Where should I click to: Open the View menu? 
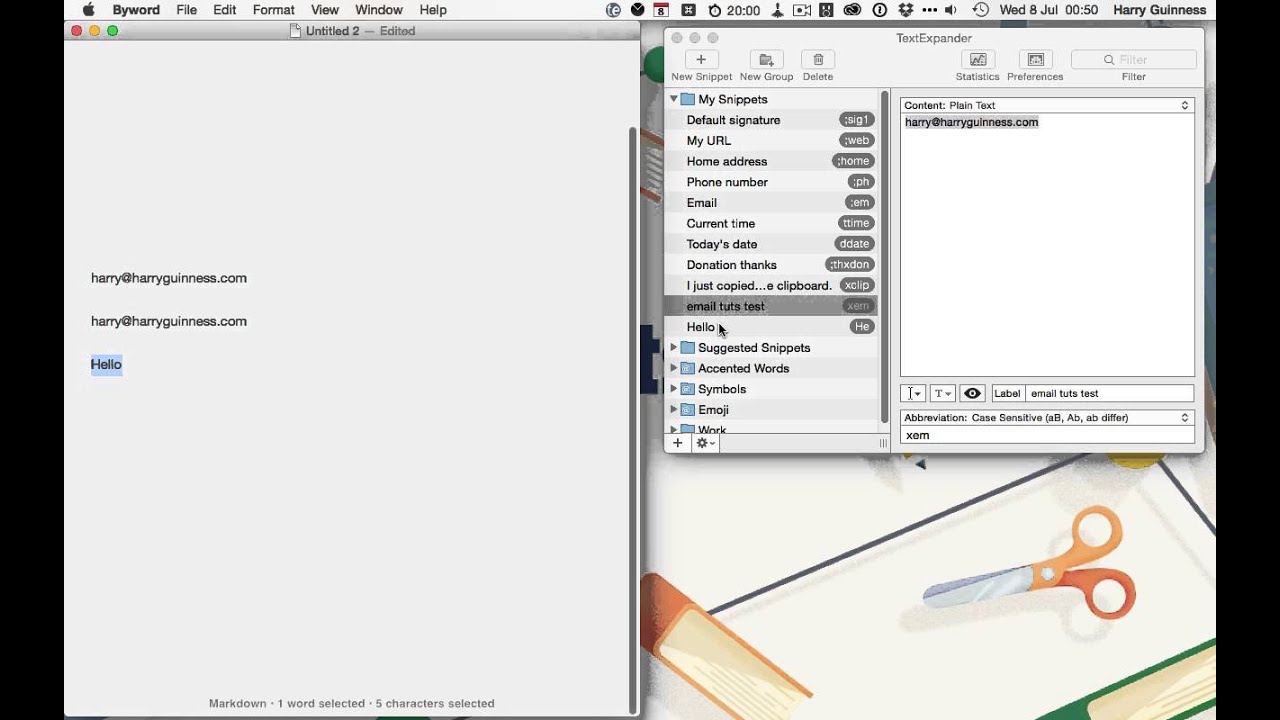click(324, 10)
